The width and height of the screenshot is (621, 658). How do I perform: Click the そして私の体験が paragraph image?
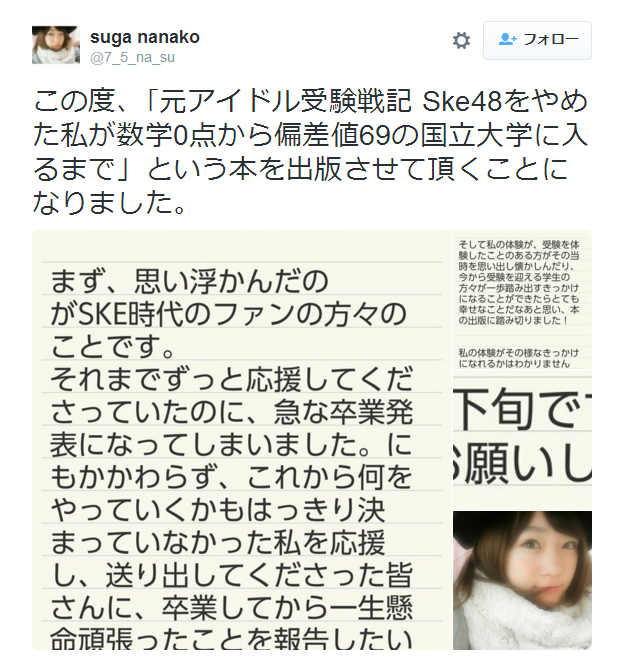tap(519, 282)
